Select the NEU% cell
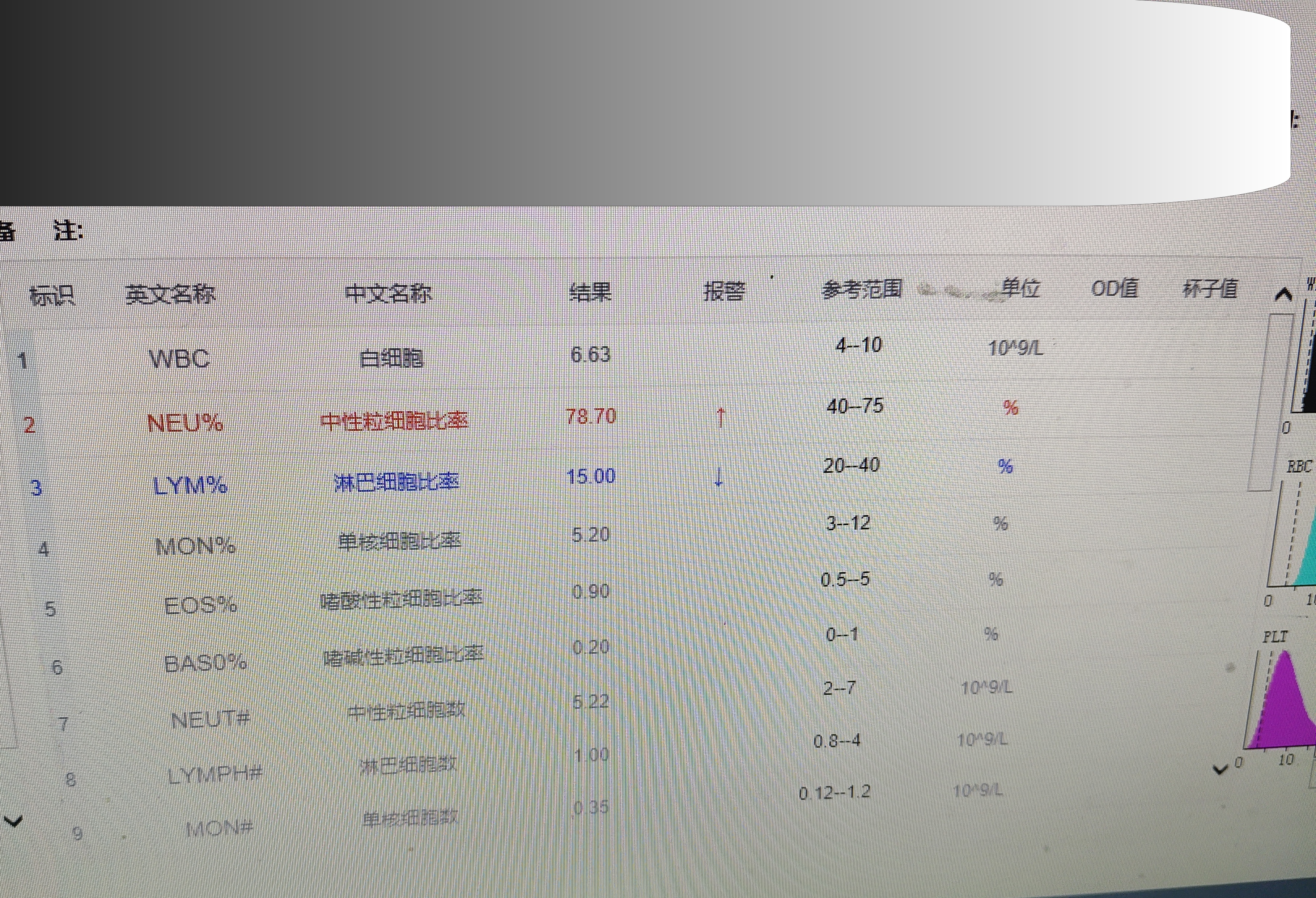The width and height of the screenshot is (1316, 898). (x=184, y=422)
